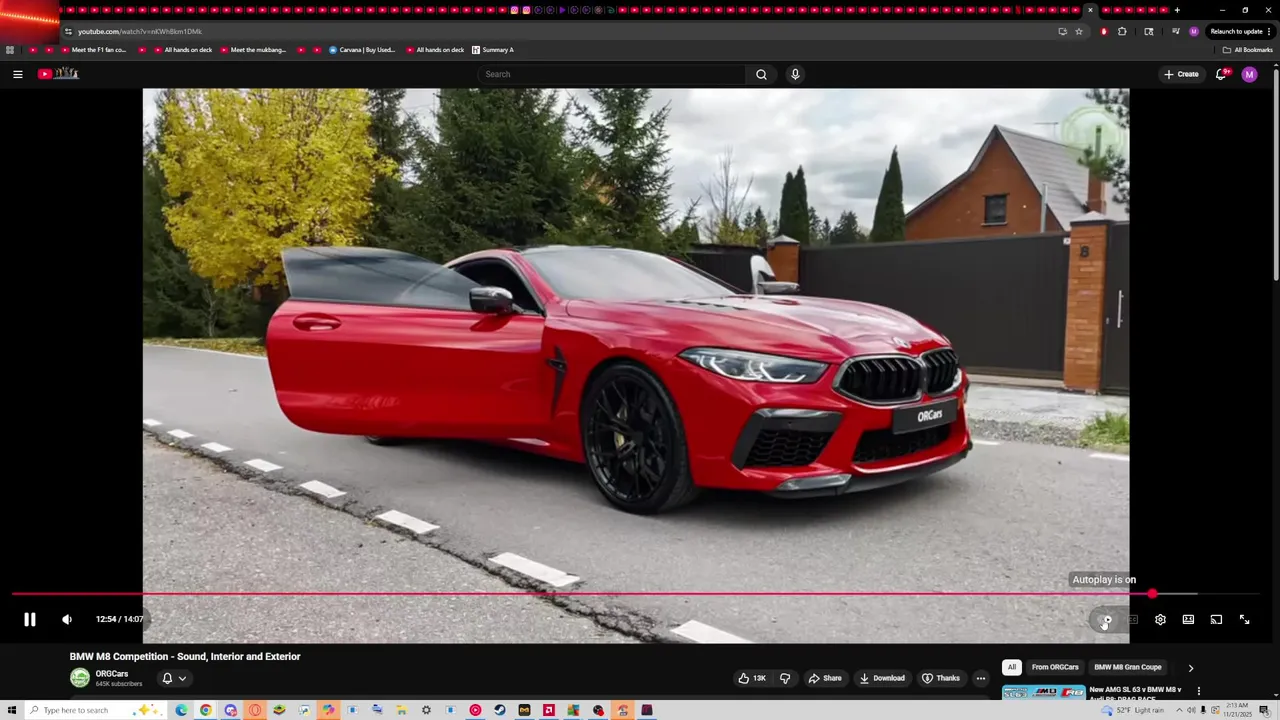This screenshot has height=720, width=1280.
Task: Open the taskbar clock and date
Action: click(x=1236, y=710)
